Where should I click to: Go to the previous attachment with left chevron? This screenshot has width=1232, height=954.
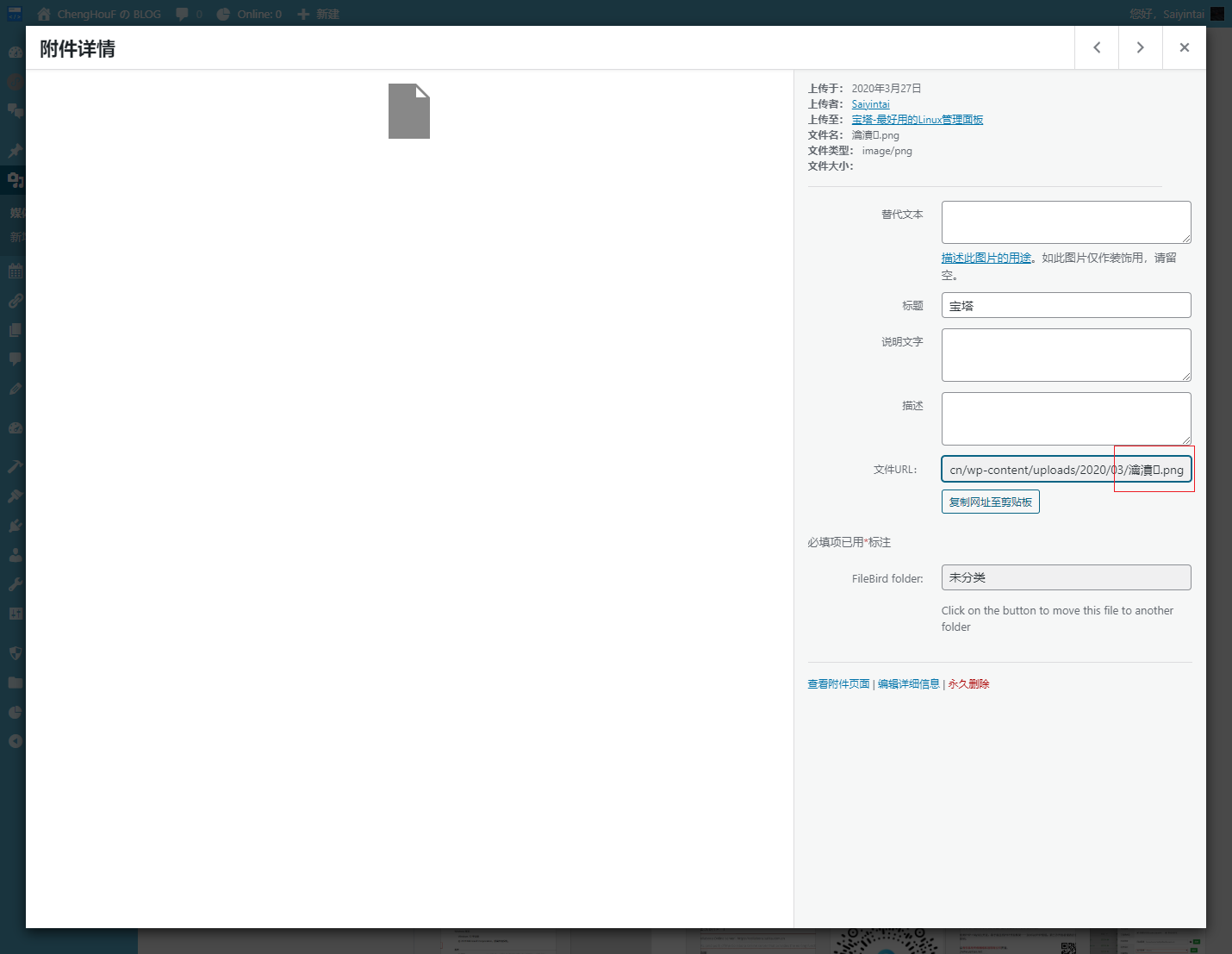pyautogui.click(x=1097, y=47)
